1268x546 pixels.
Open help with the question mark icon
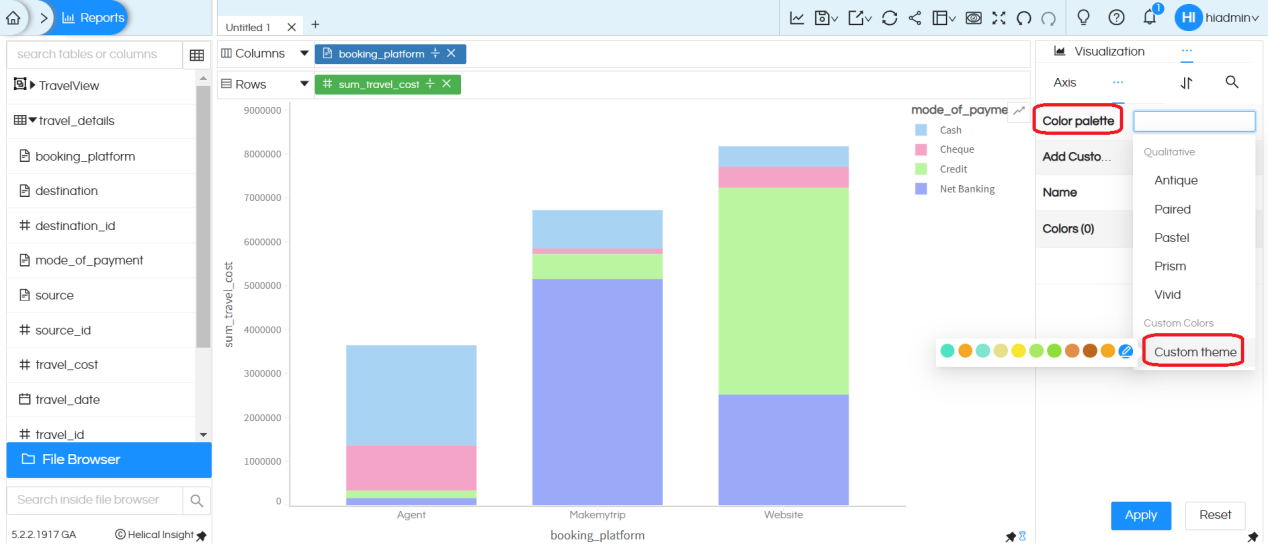click(1117, 18)
